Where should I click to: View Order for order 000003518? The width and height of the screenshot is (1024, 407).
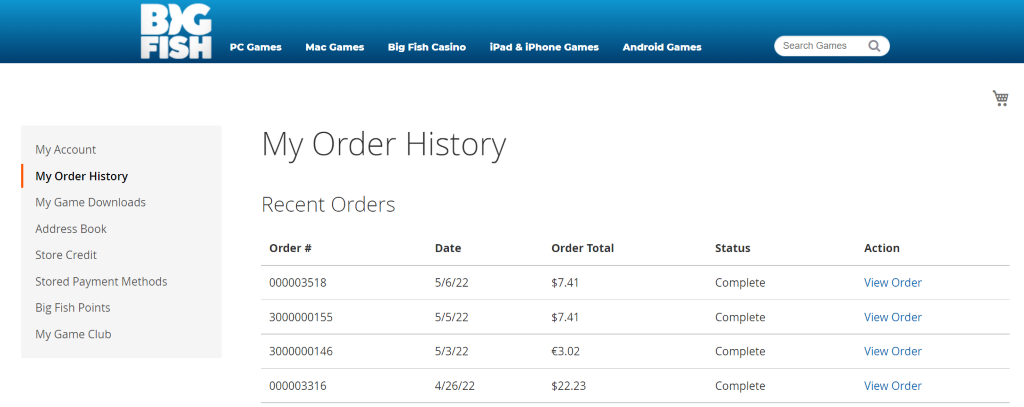pyautogui.click(x=893, y=283)
